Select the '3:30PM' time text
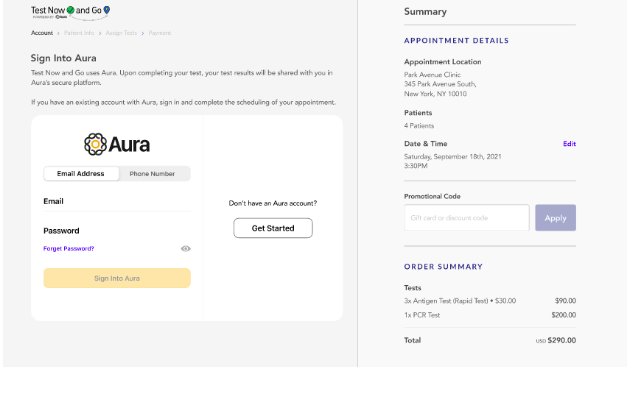Viewport: 630px width, 394px height. pyautogui.click(x=416, y=166)
